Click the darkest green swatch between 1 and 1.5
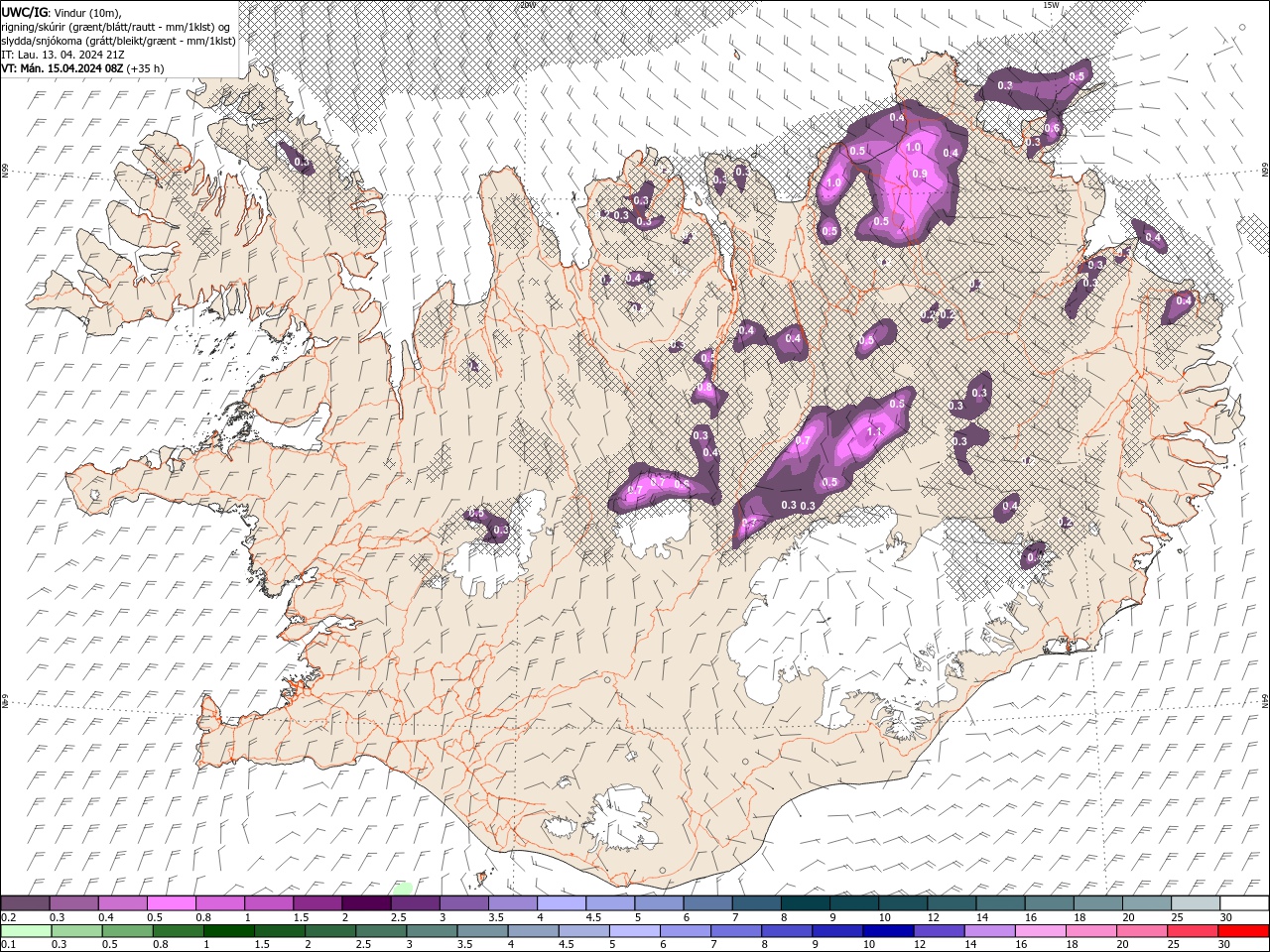 229,931
